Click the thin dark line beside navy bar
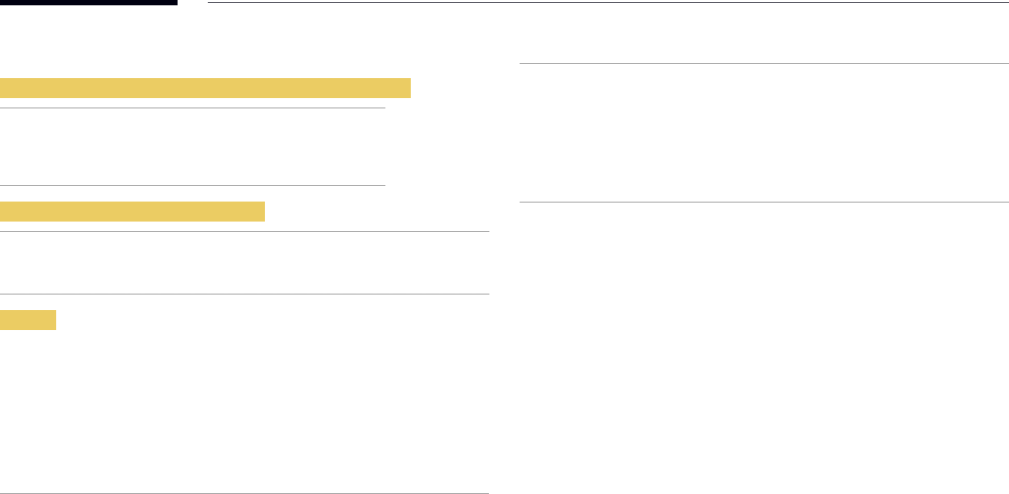Image resolution: width=1009 pixels, height=494 pixels. point(608,3)
